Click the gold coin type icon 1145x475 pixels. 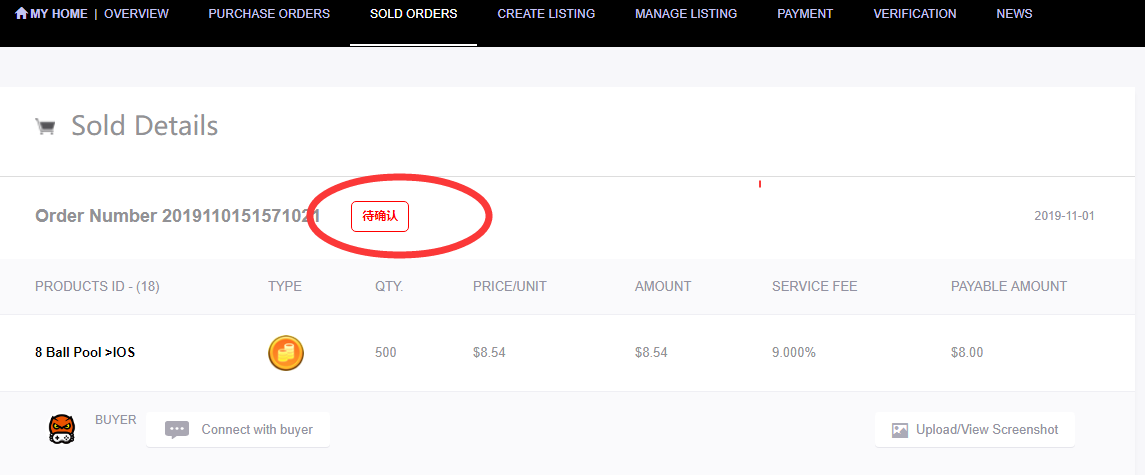click(x=286, y=353)
